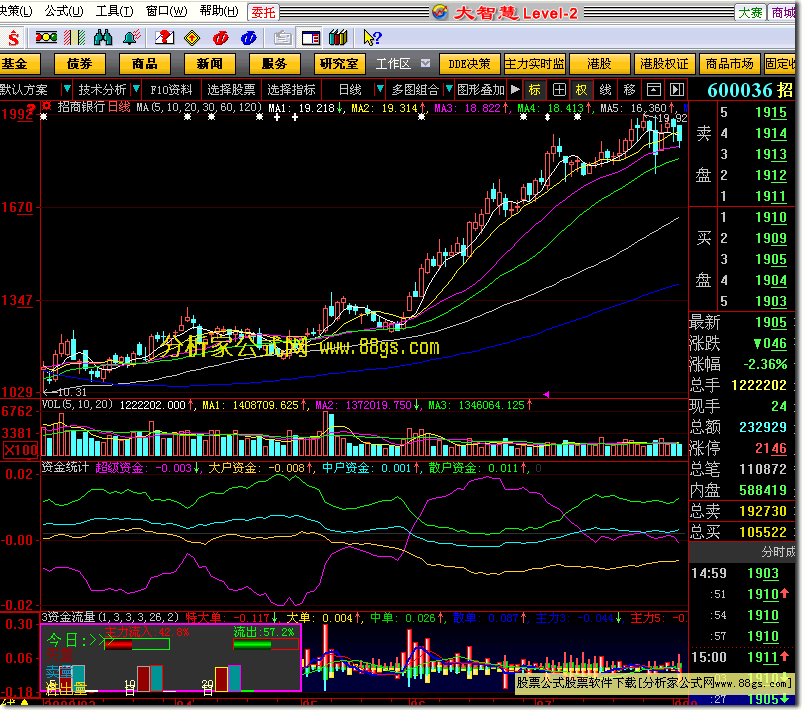Click the F10资料 button

171,90
